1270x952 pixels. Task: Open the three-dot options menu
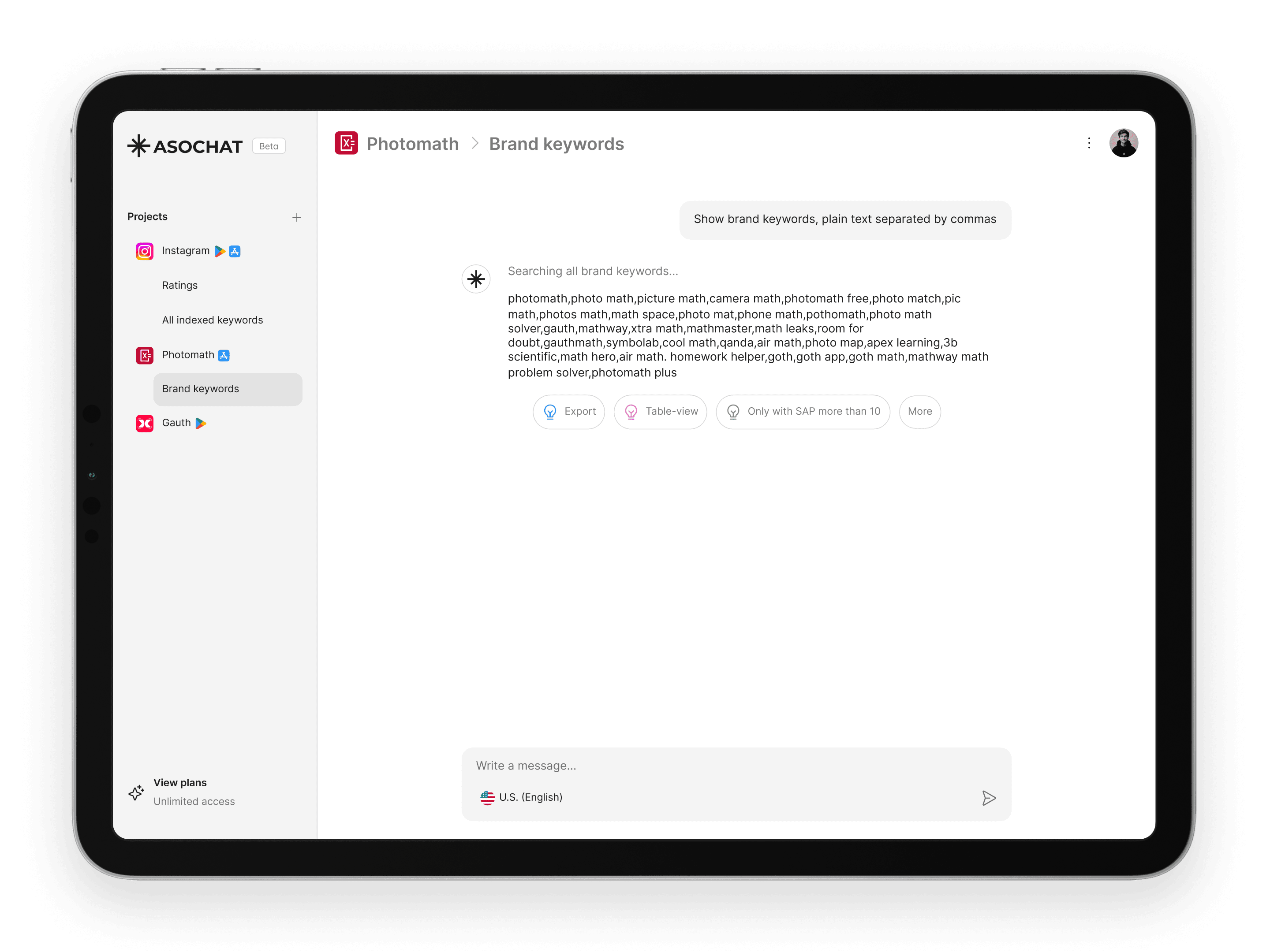coord(1089,143)
